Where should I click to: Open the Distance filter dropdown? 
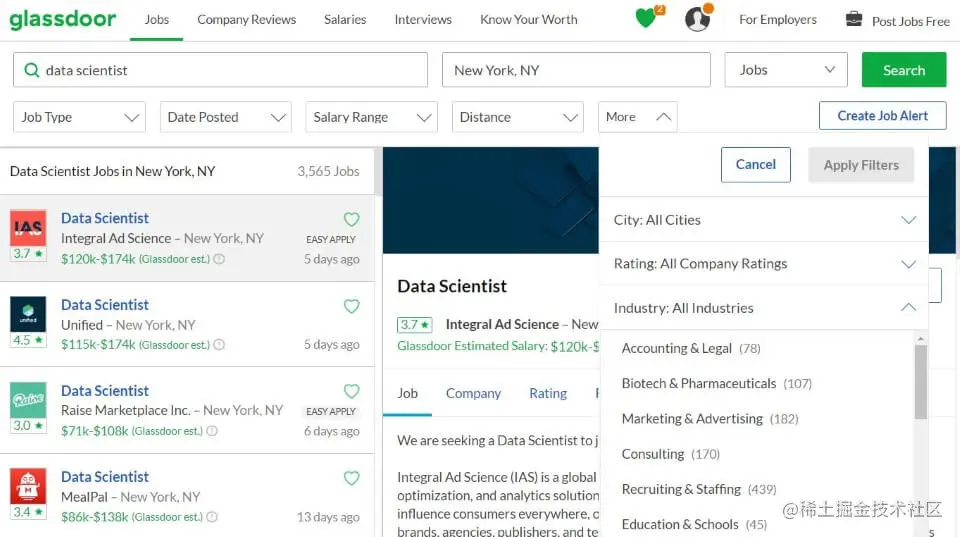(x=518, y=117)
